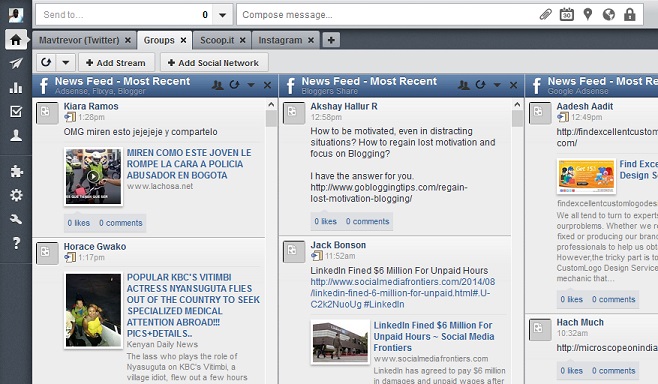Click the share icon under Horace Gwako
This screenshot has width=658, height=384.
70,257
